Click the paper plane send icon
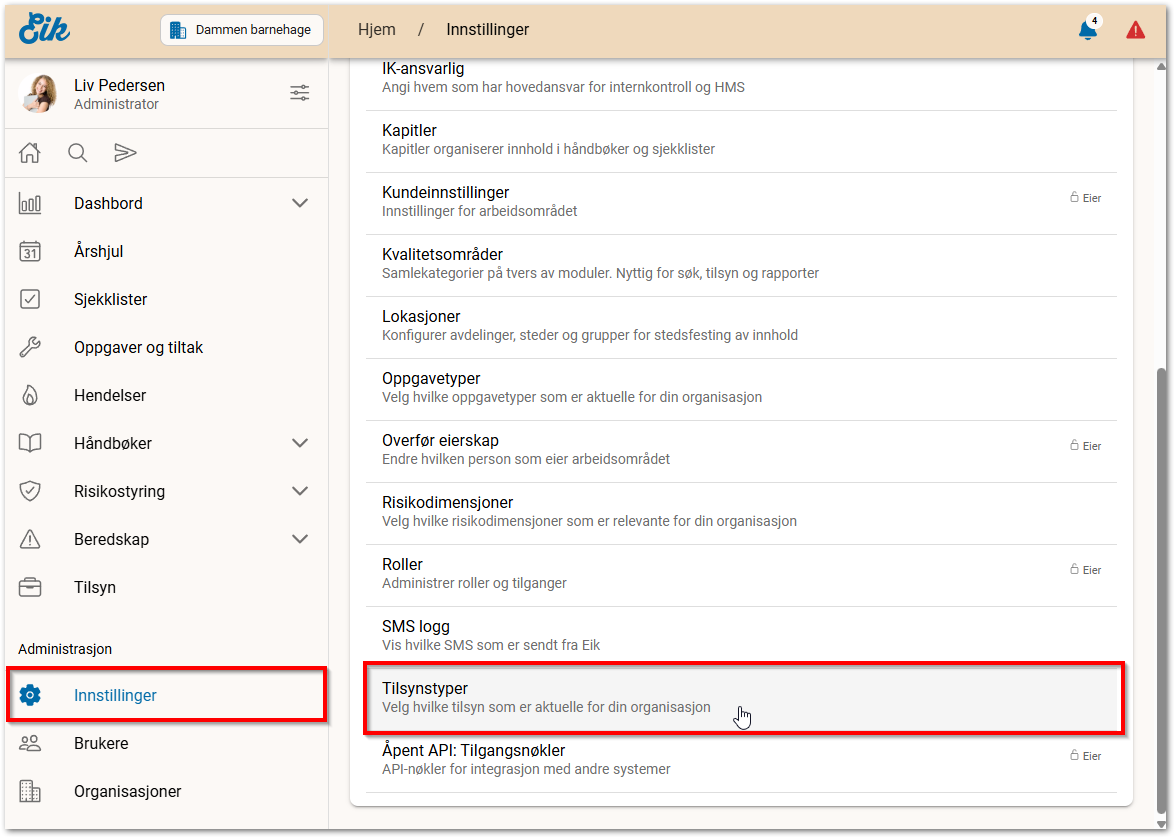1175x838 pixels. [x=125, y=153]
